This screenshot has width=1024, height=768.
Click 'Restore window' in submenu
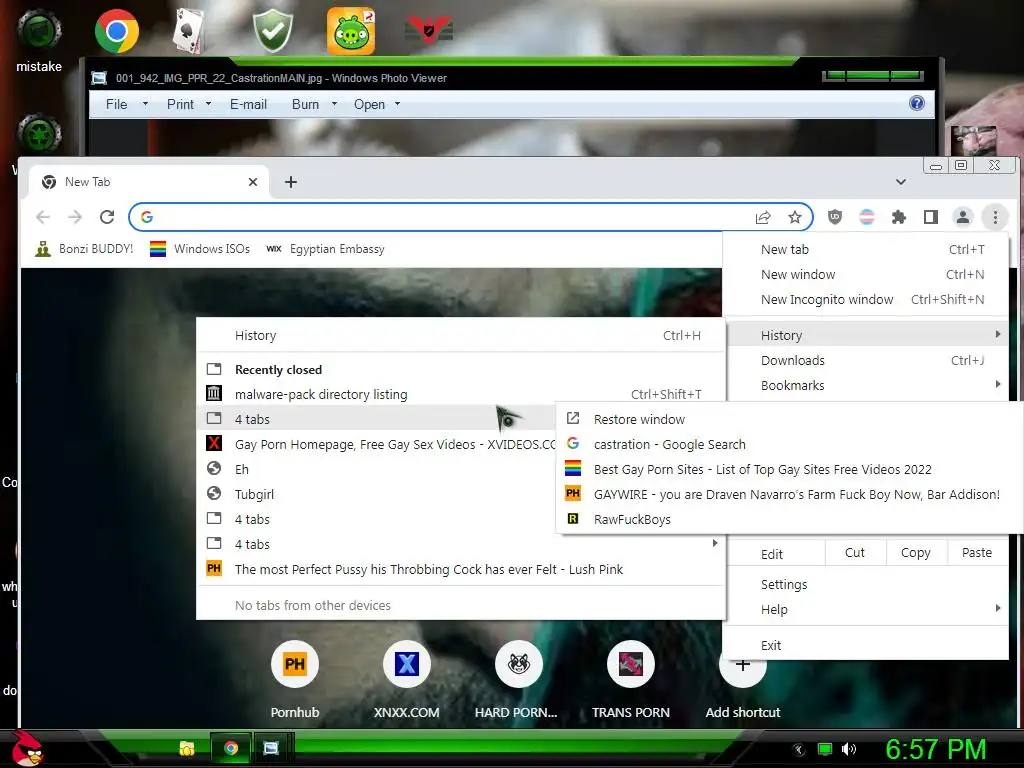[x=789, y=419]
